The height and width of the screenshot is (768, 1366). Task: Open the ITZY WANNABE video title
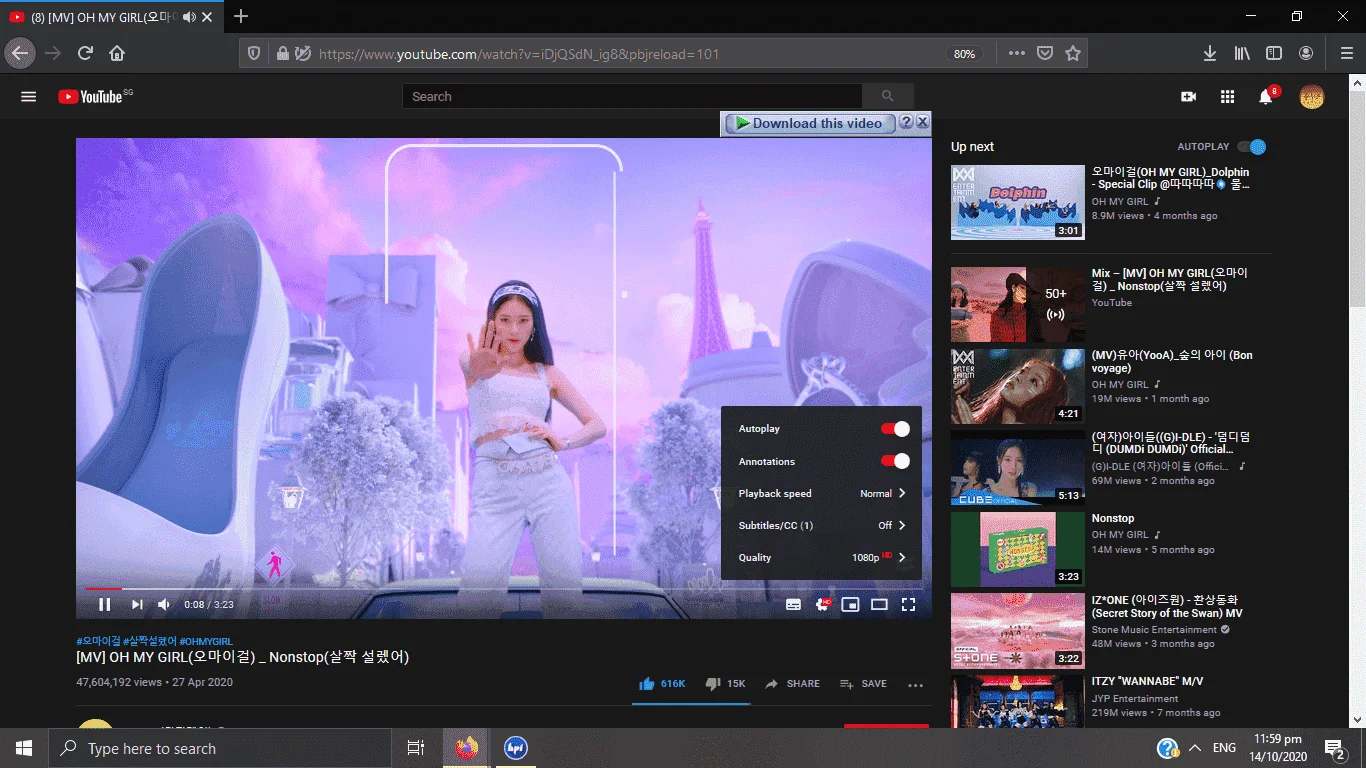point(1147,682)
